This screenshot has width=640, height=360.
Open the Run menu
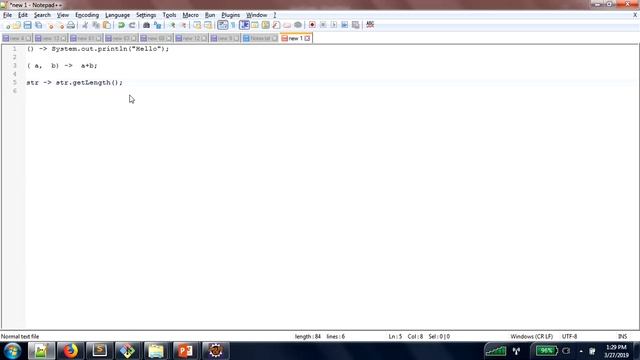[x=210, y=15]
